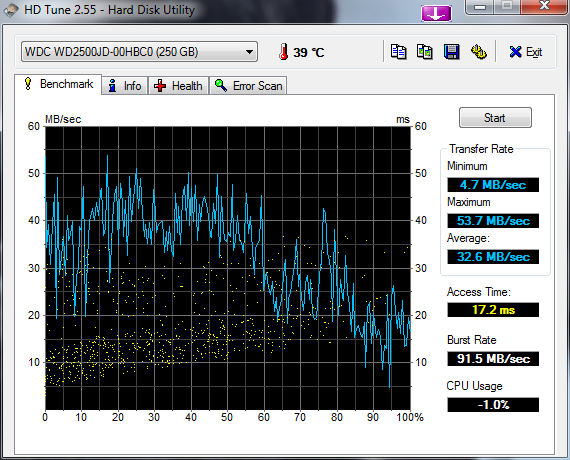This screenshot has height=460, width=570.
Task: Expand the drive selection dropdown arrow
Action: click(249, 52)
